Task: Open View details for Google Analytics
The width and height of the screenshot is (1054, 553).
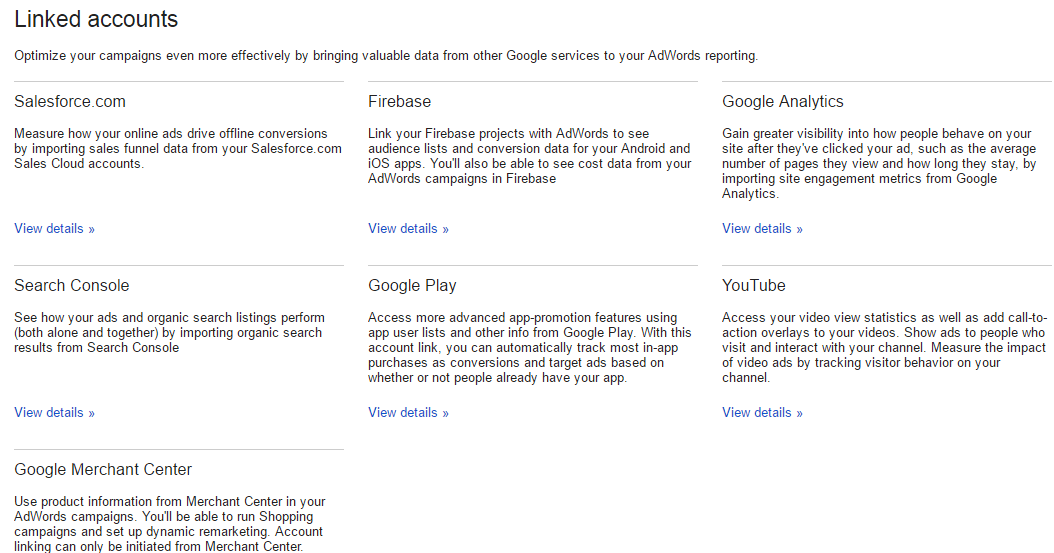Action: tap(762, 228)
